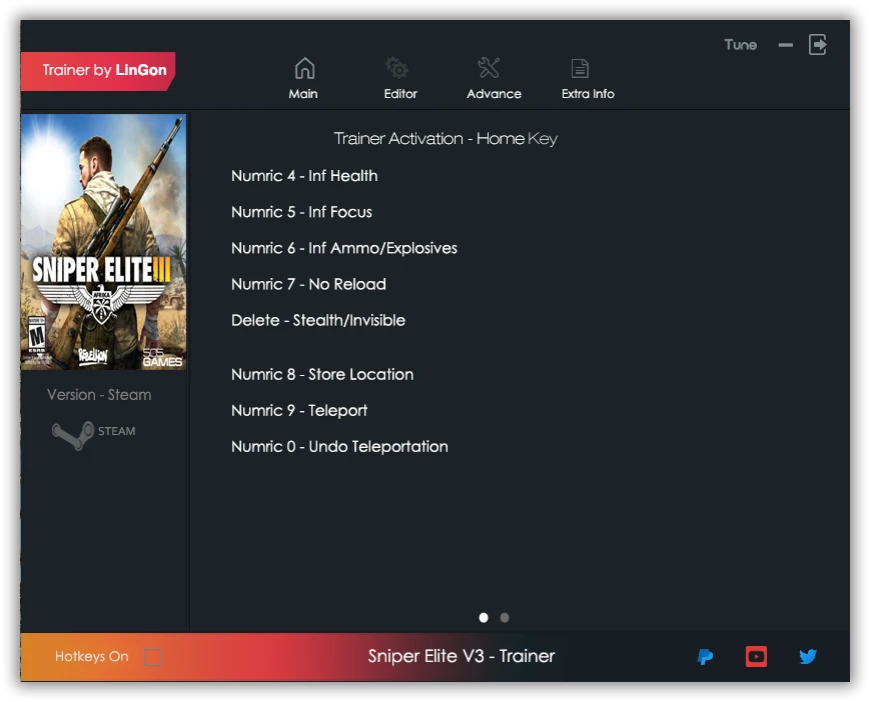
Task: Open the Main tab home icon
Action: click(304, 68)
